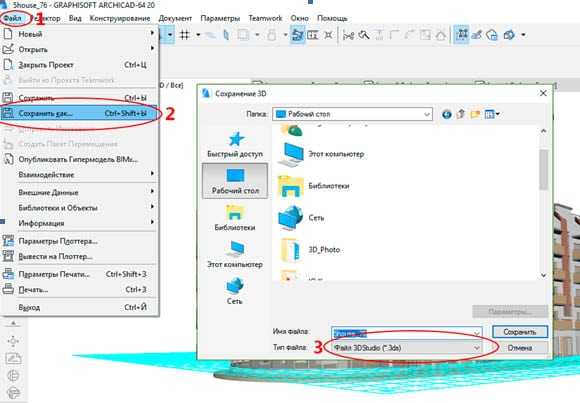This screenshot has height=403, width=580.
Task: Open the Вид menu
Action: [x=75, y=18]
